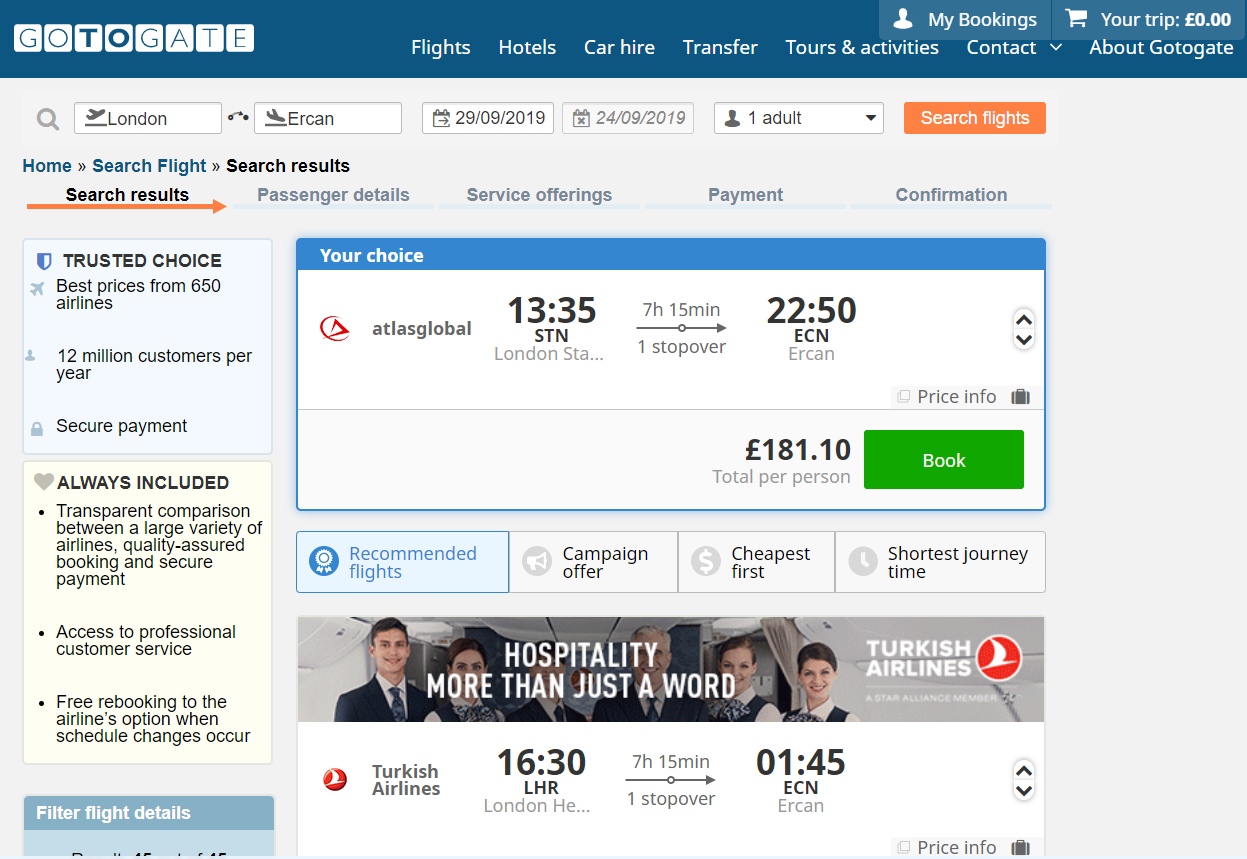
Task: Open the Hotels menu item
Action: coord(527,47)
